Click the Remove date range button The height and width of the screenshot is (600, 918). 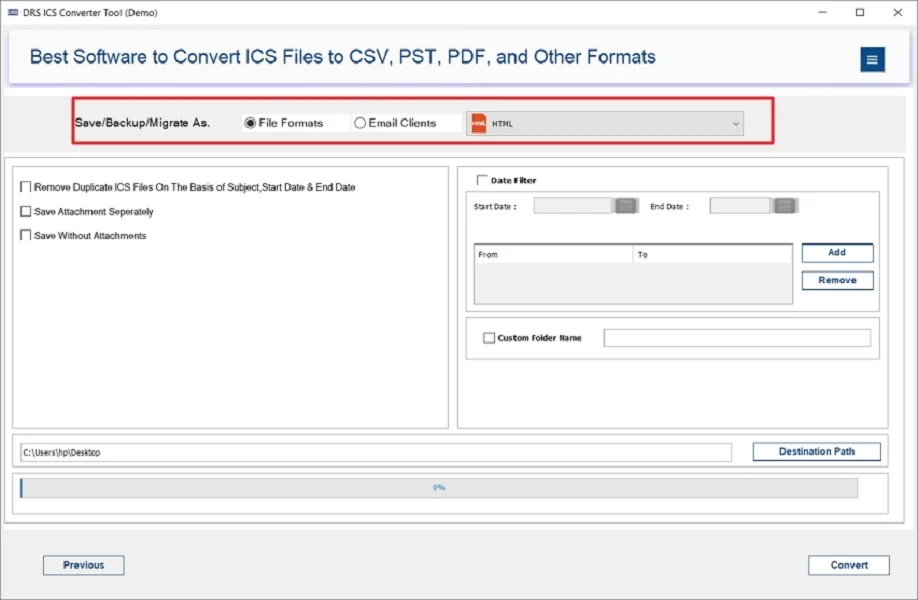[x=837, y=280]
